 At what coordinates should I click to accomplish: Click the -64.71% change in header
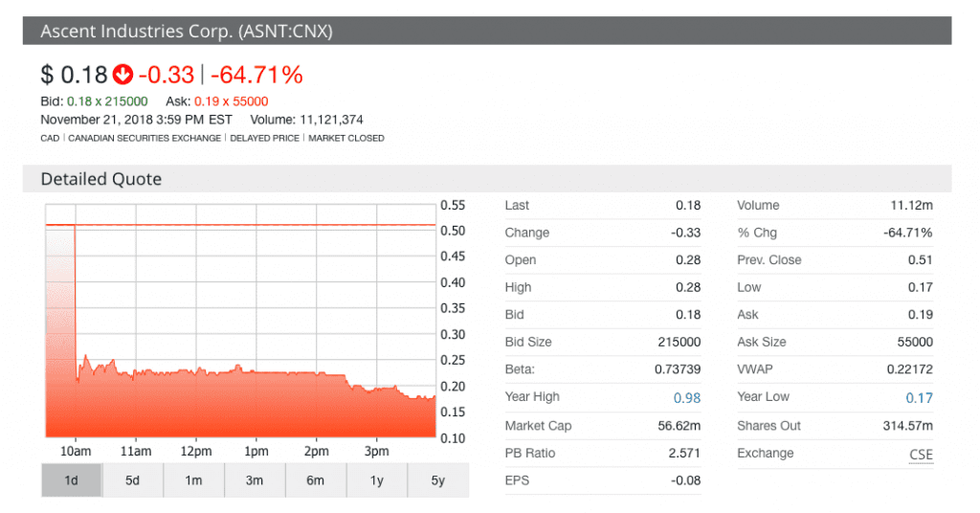(x=256, y=75)
